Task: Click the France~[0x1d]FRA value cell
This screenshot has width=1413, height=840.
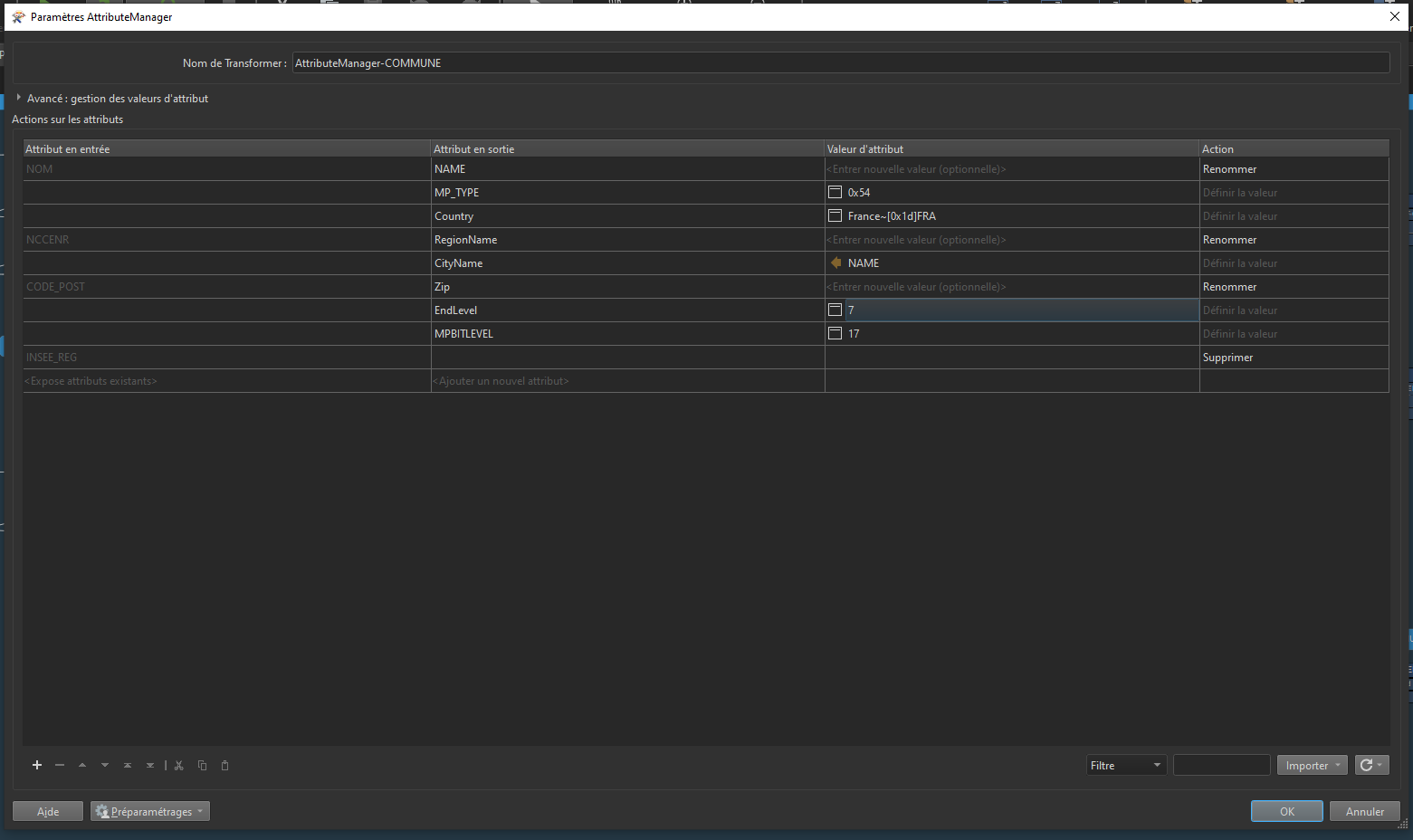Action: (x=1022, y=216)
